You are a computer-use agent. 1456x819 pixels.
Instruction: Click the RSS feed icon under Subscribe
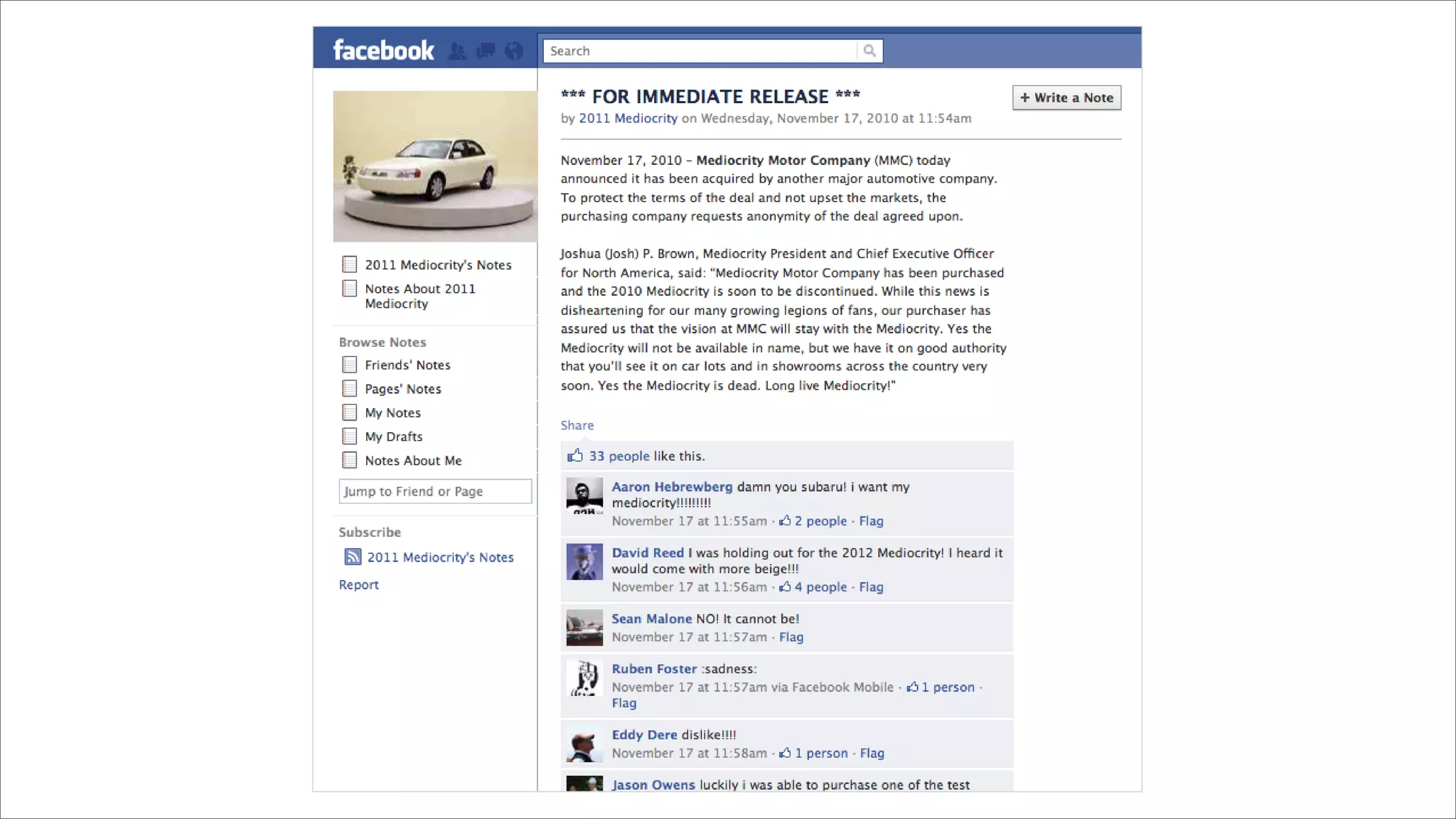[353, 557]
